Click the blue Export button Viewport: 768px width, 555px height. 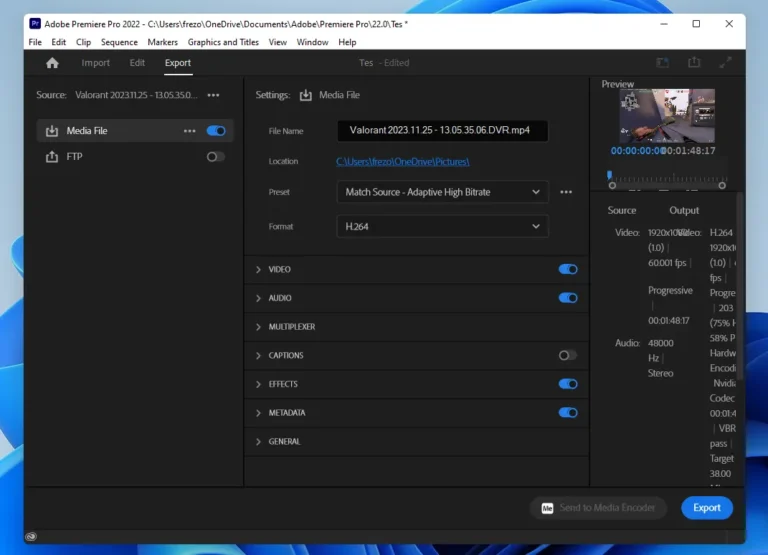tap(707, 508)
